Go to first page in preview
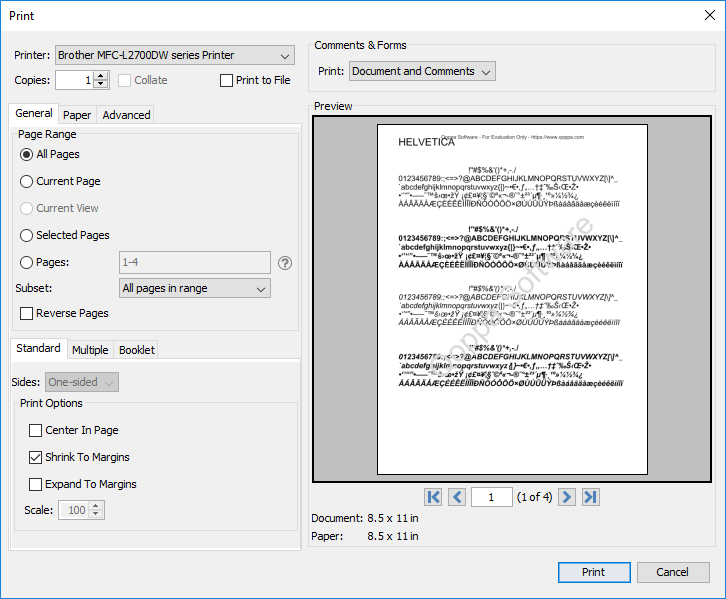 click(433, 497)
